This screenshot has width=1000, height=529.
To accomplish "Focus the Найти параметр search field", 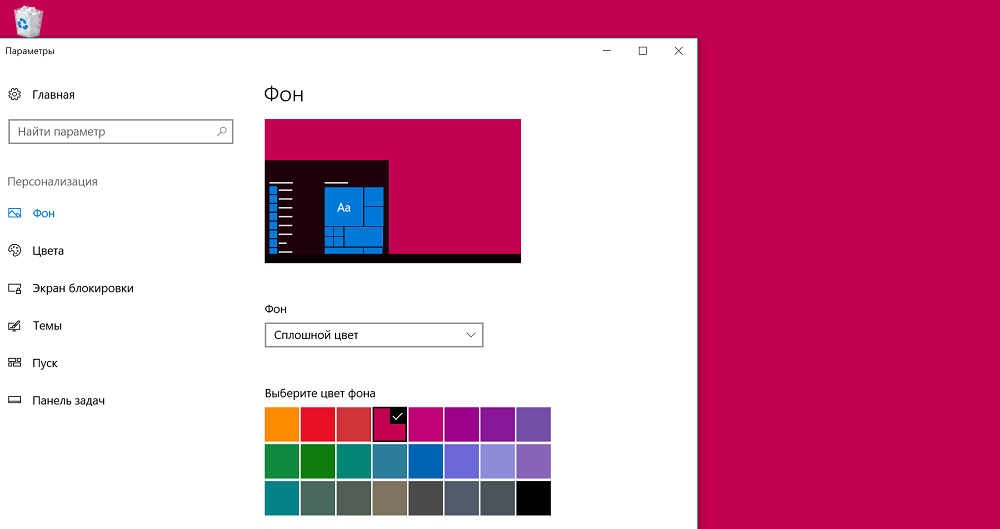I will (121, 132).
